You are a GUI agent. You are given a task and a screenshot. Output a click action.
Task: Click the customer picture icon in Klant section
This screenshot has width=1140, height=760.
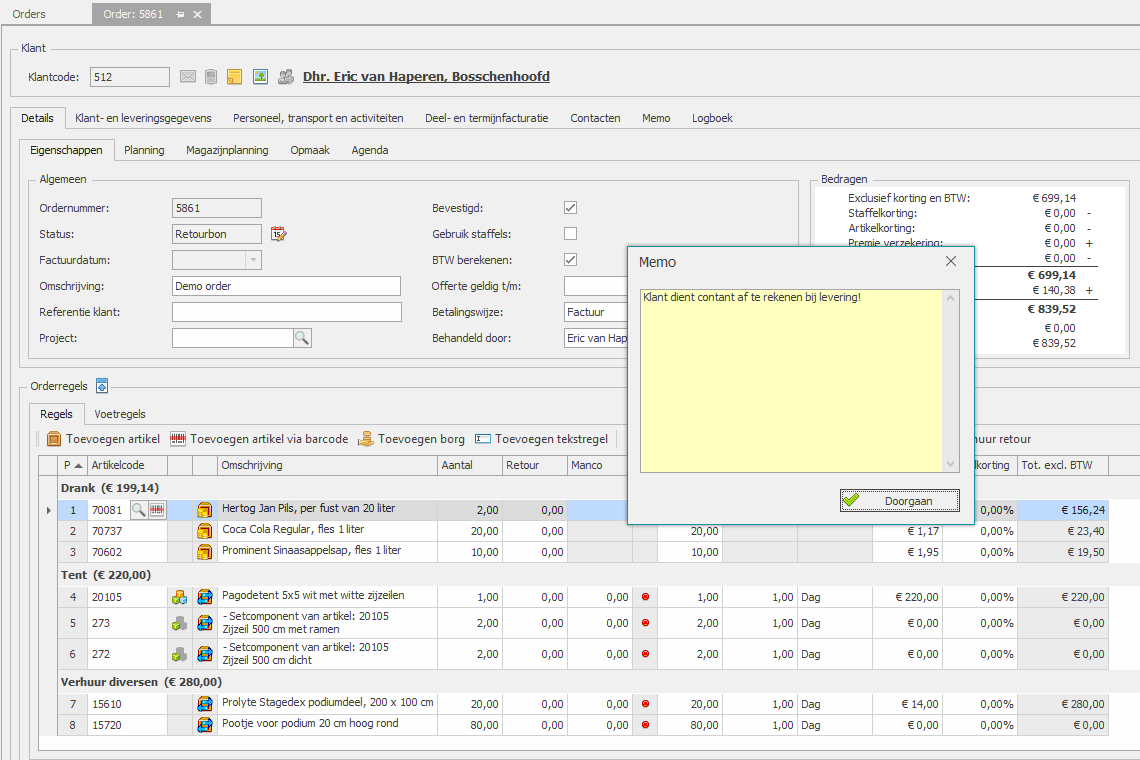click(260, 76)
